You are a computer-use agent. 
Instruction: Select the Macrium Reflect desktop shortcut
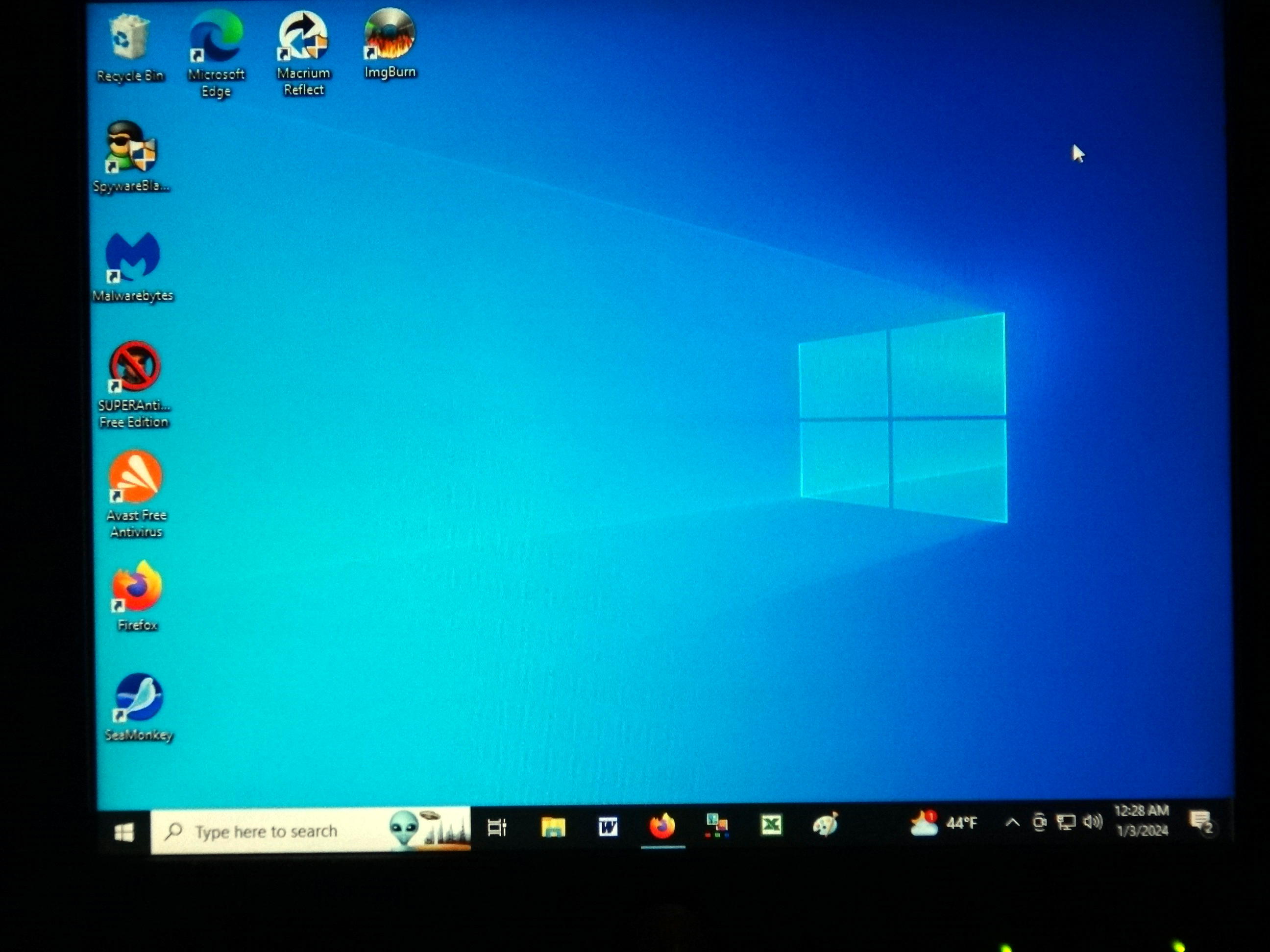[x=304, y=53]
